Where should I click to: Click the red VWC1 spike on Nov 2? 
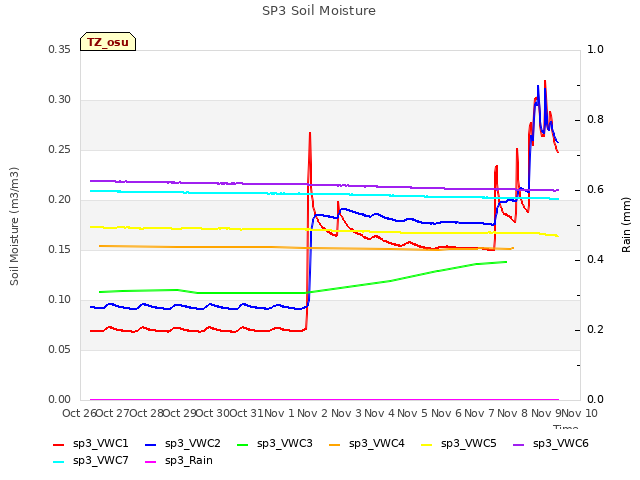click(310, 133)
